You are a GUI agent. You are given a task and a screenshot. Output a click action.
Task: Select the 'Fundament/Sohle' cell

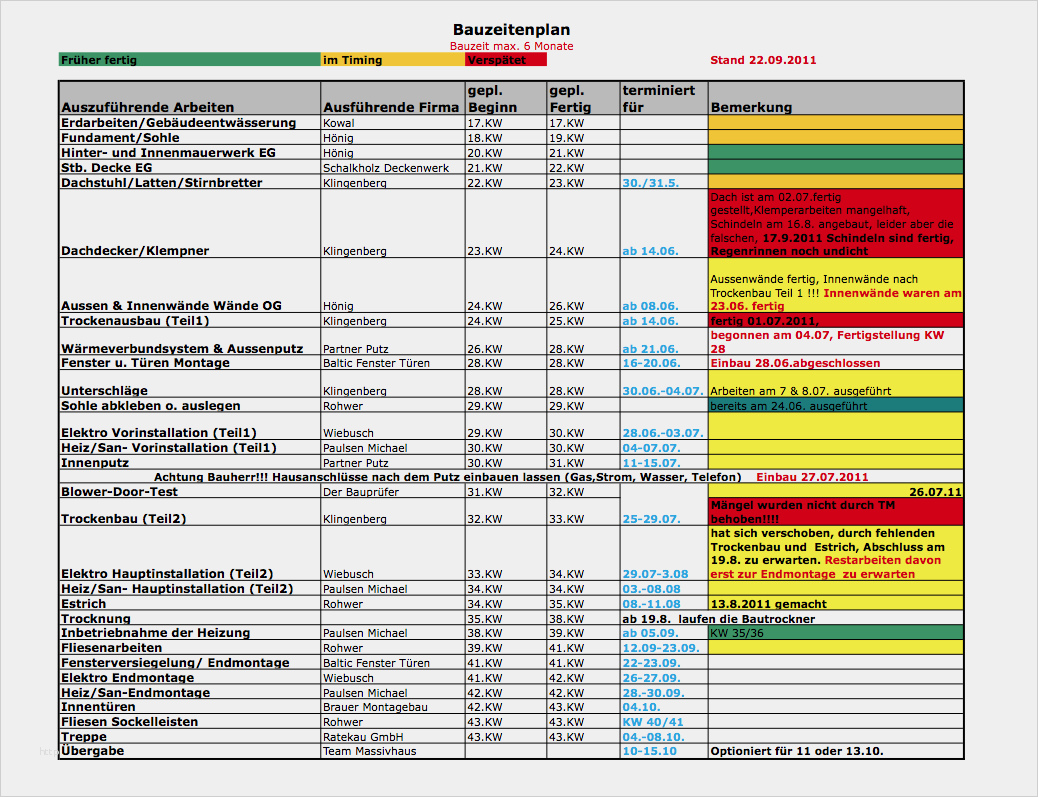(189, 138)
